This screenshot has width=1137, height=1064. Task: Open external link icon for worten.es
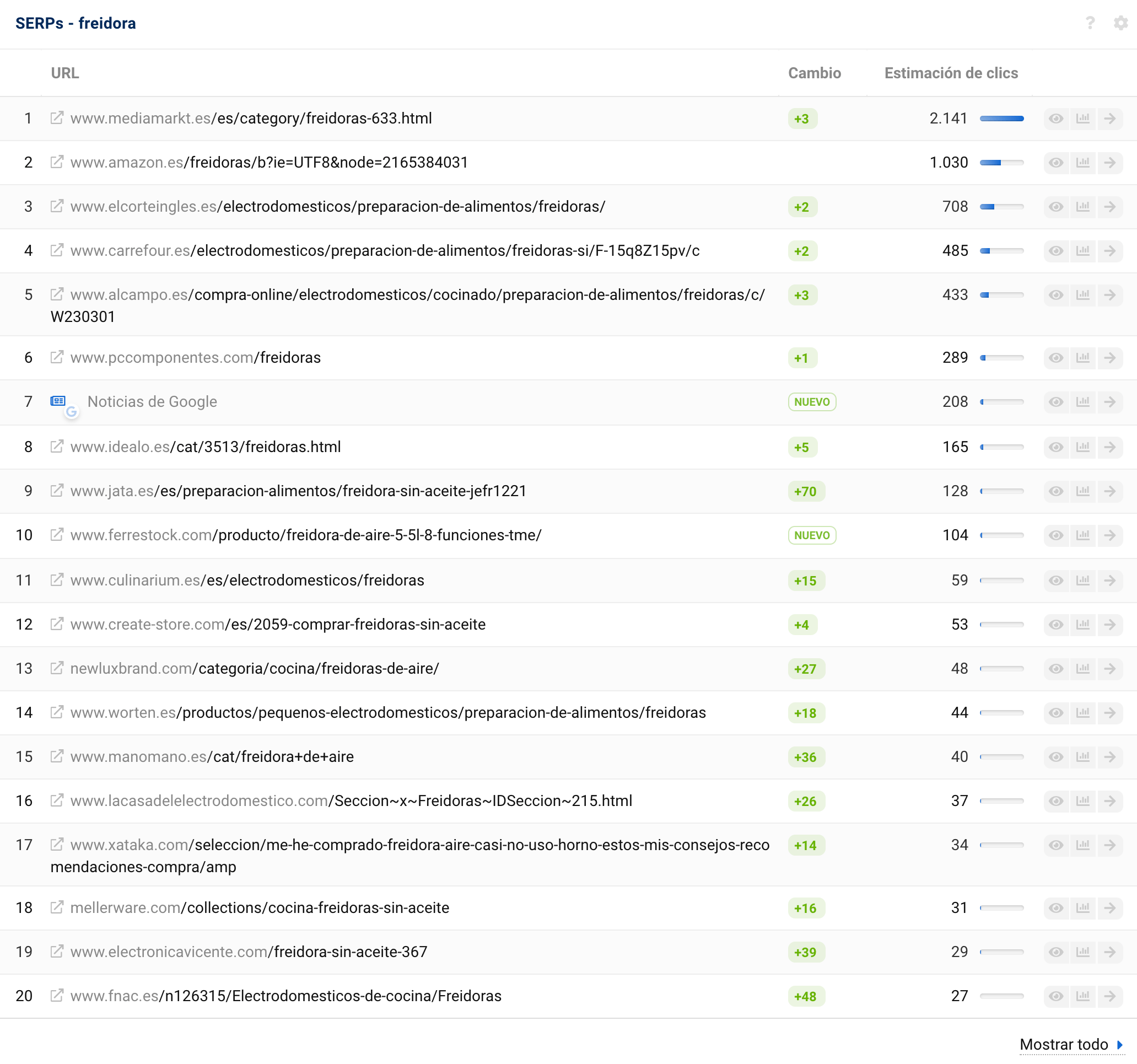(x=57, y=712)
